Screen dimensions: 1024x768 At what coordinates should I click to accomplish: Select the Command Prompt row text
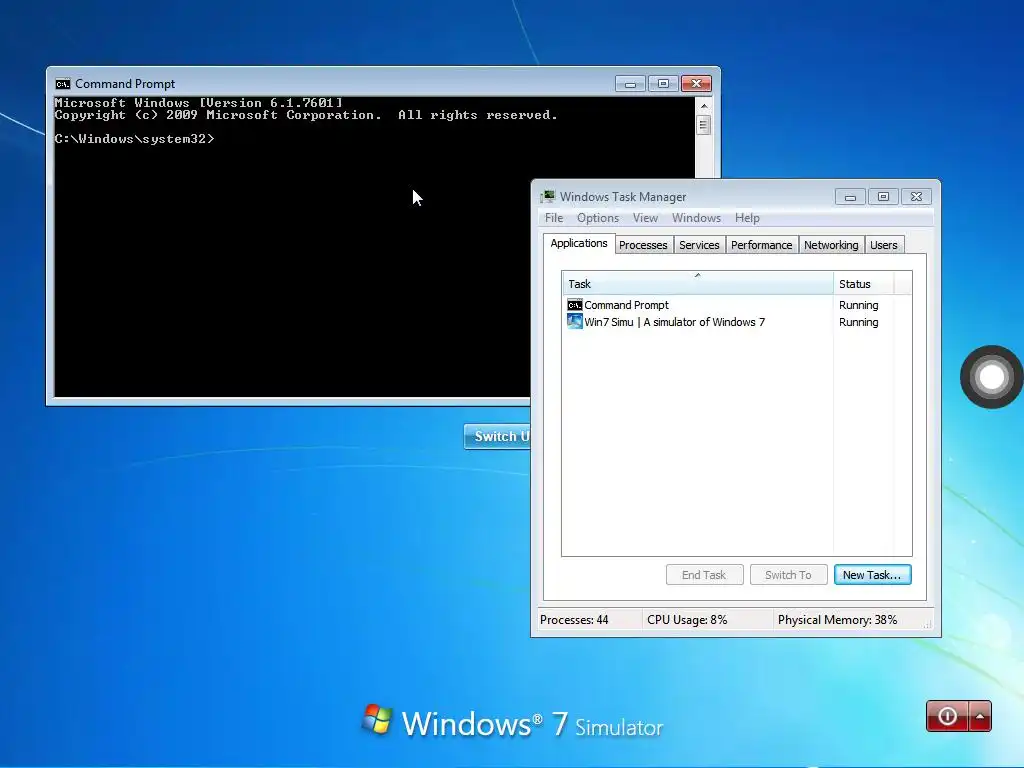626,305
